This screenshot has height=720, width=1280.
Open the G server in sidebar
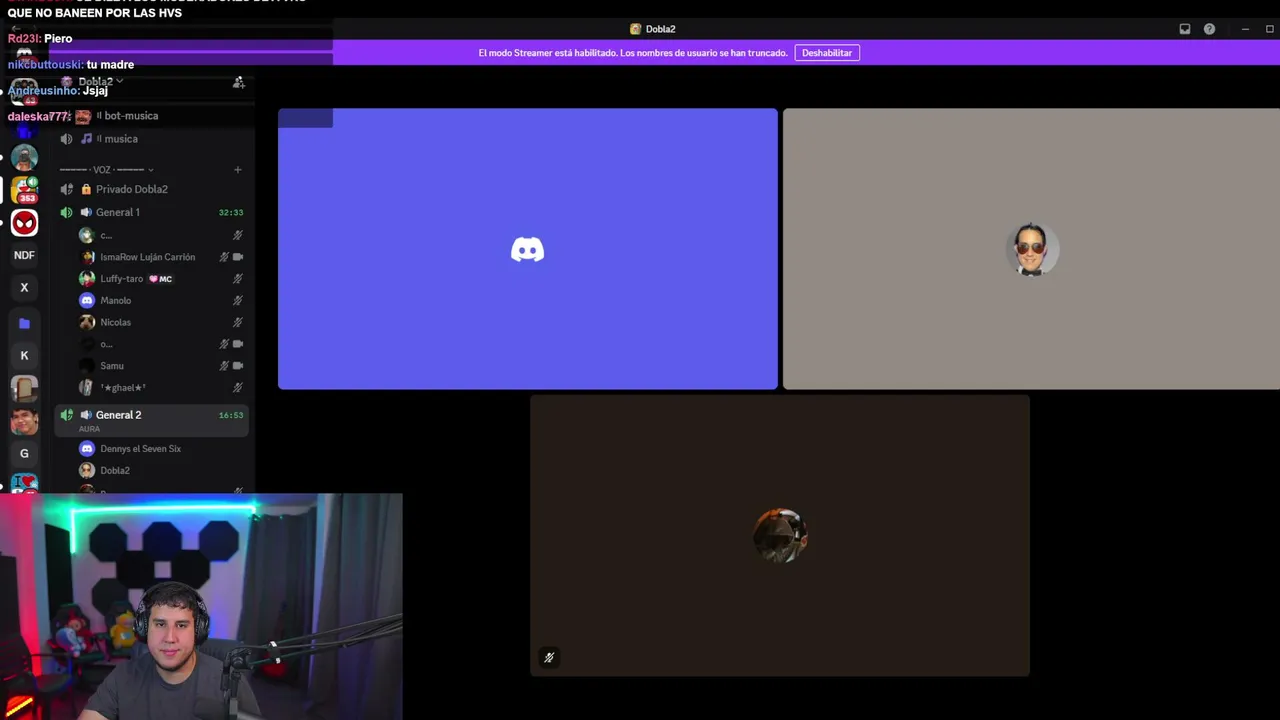pos(25,453)
